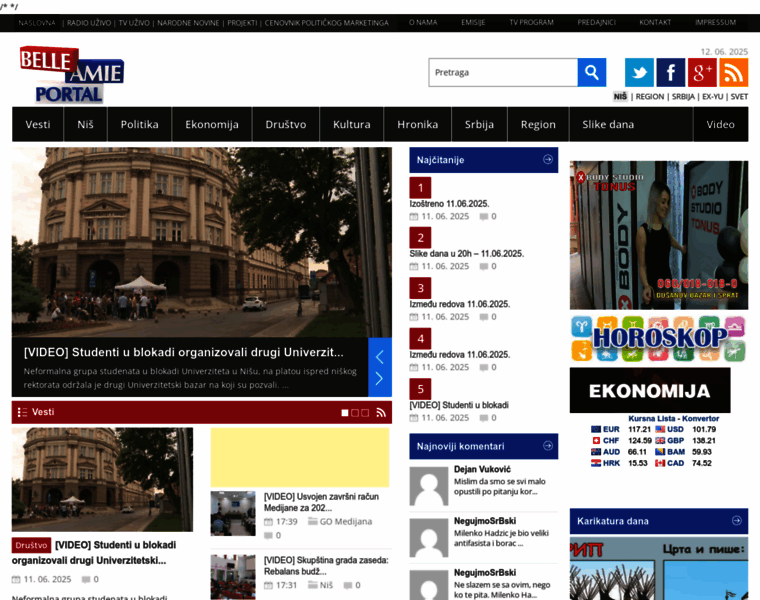Open the orange RSS feed icon
Image resolution: width=760 pixels, height=600 pixels.
[733, 72]
